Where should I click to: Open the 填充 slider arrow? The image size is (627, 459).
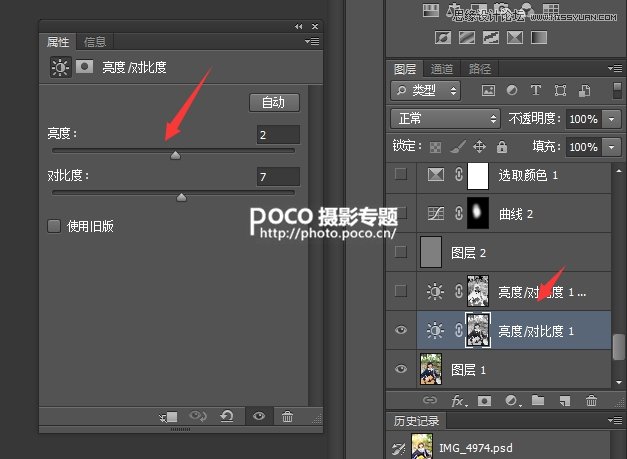point(611,147)
